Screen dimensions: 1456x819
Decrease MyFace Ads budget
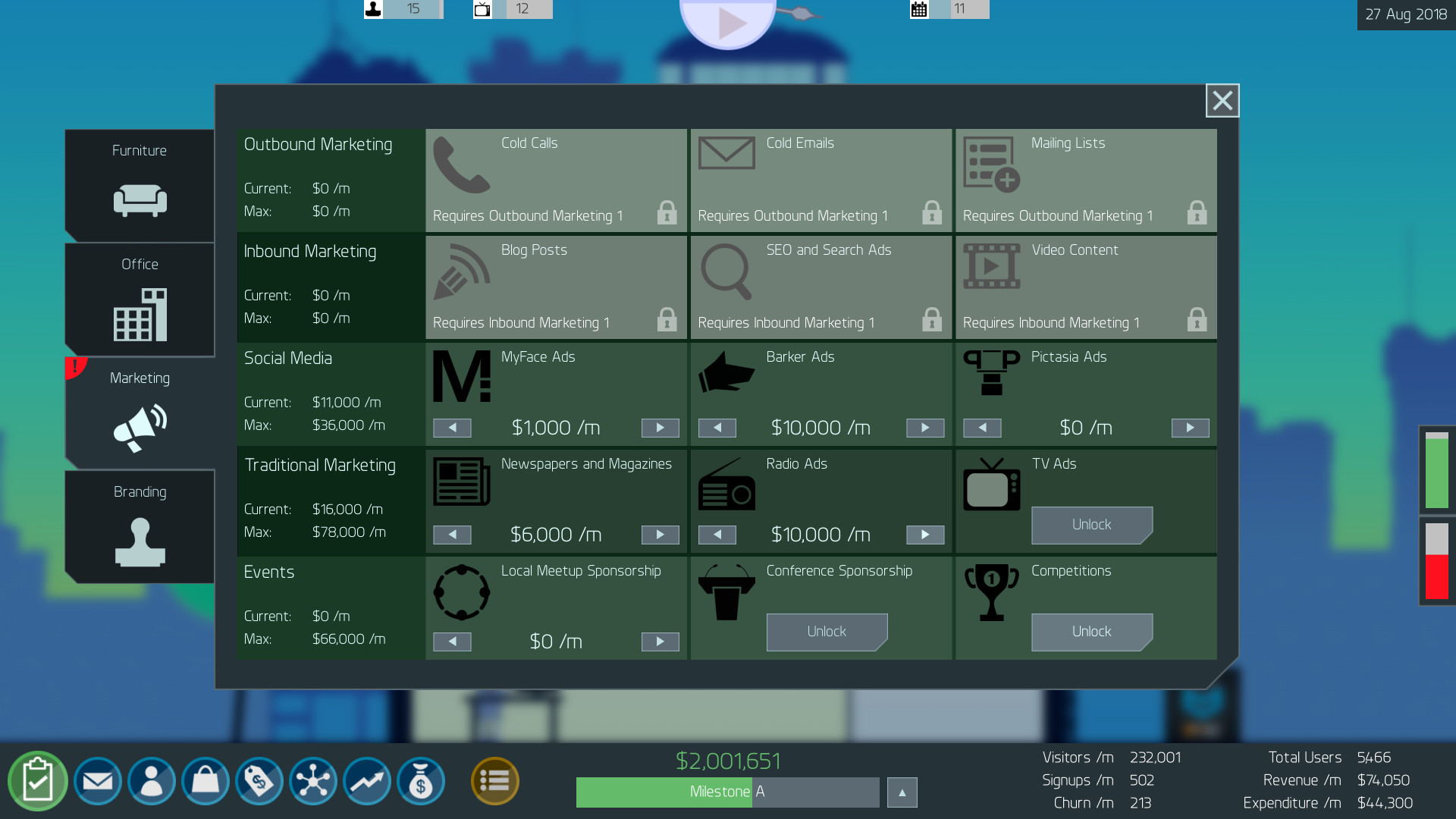[452, 428]
